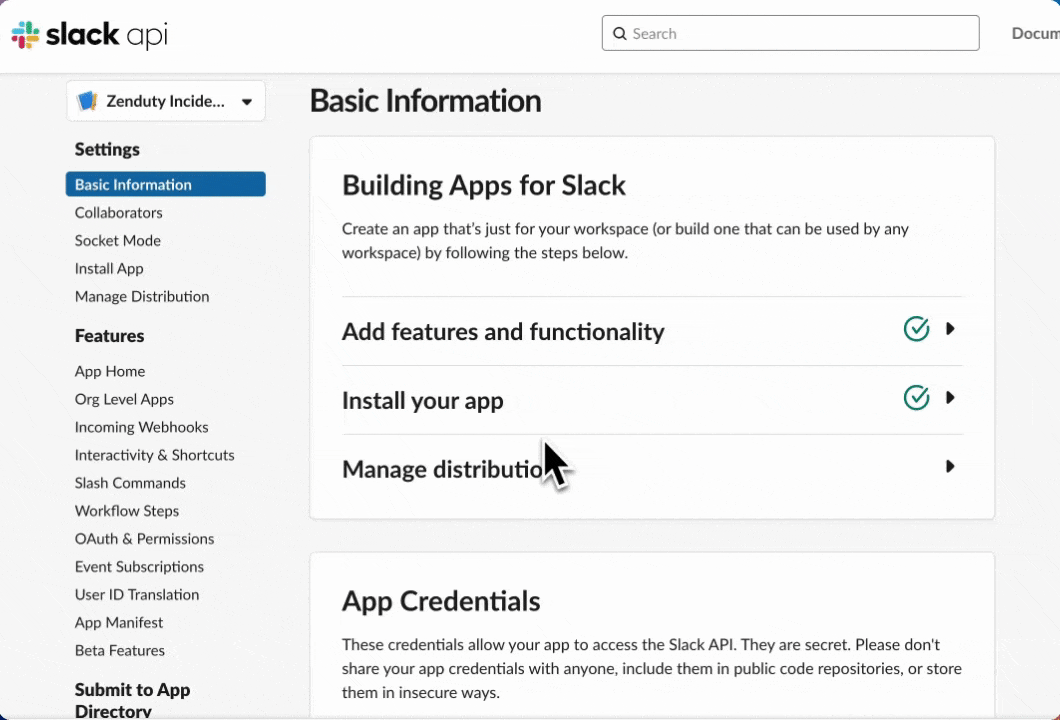Viewport: 1060px width, 720px height.
Task: Open the Collaborators settings page
Action: pos(118,213)
